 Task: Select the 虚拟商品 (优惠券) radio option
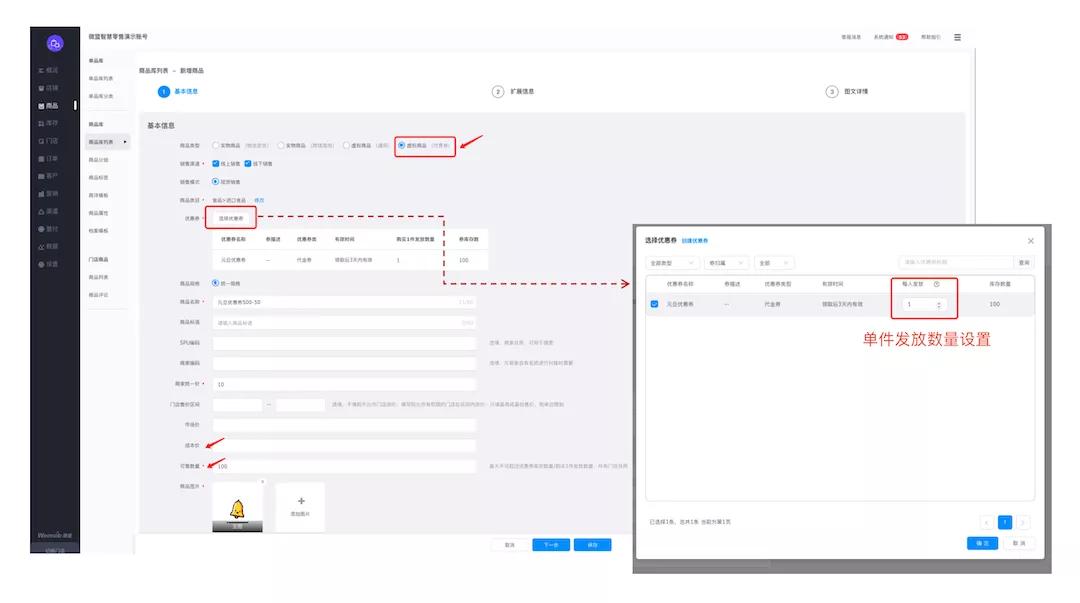[x=402, y=145]
